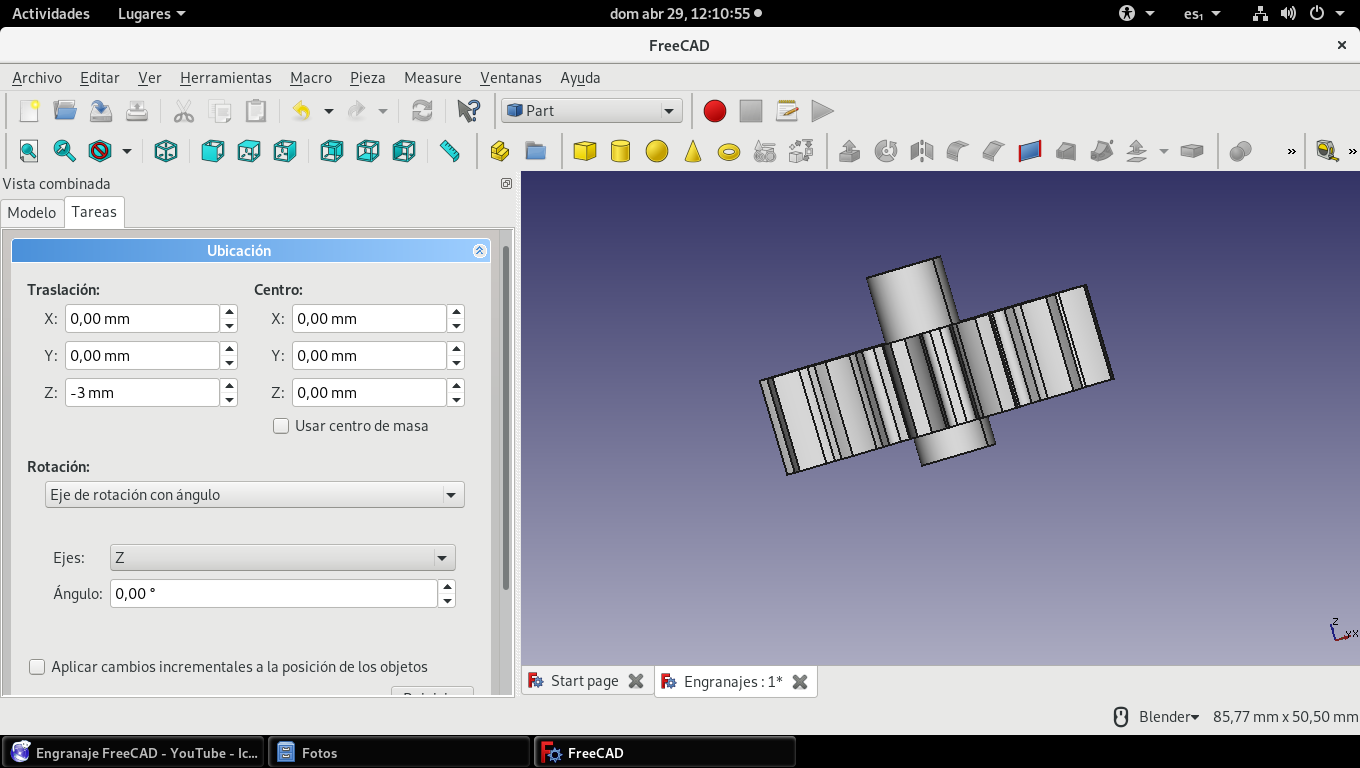The image size is (1360, 768).
Task: Open the Ejes axis dropdown showing Z
Action: tap(282, 558)
